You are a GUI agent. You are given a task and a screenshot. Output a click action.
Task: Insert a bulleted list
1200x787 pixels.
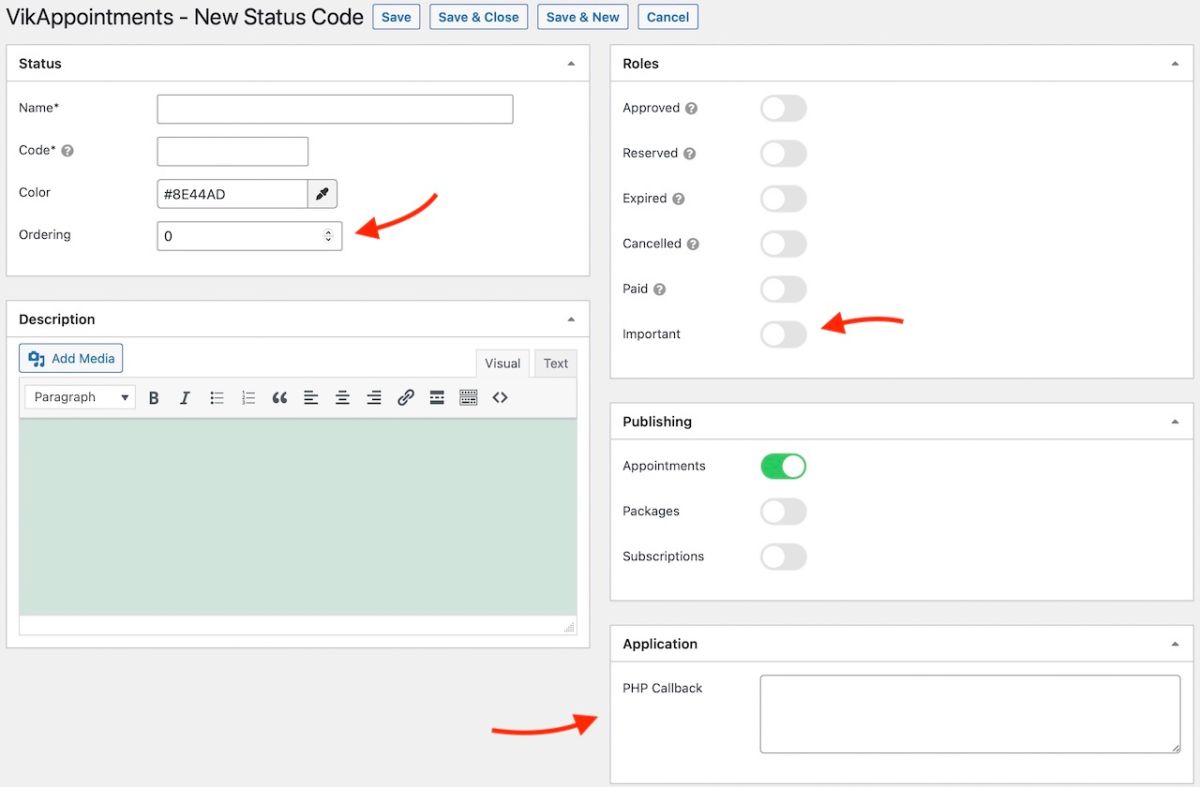(x=217, y=398)
